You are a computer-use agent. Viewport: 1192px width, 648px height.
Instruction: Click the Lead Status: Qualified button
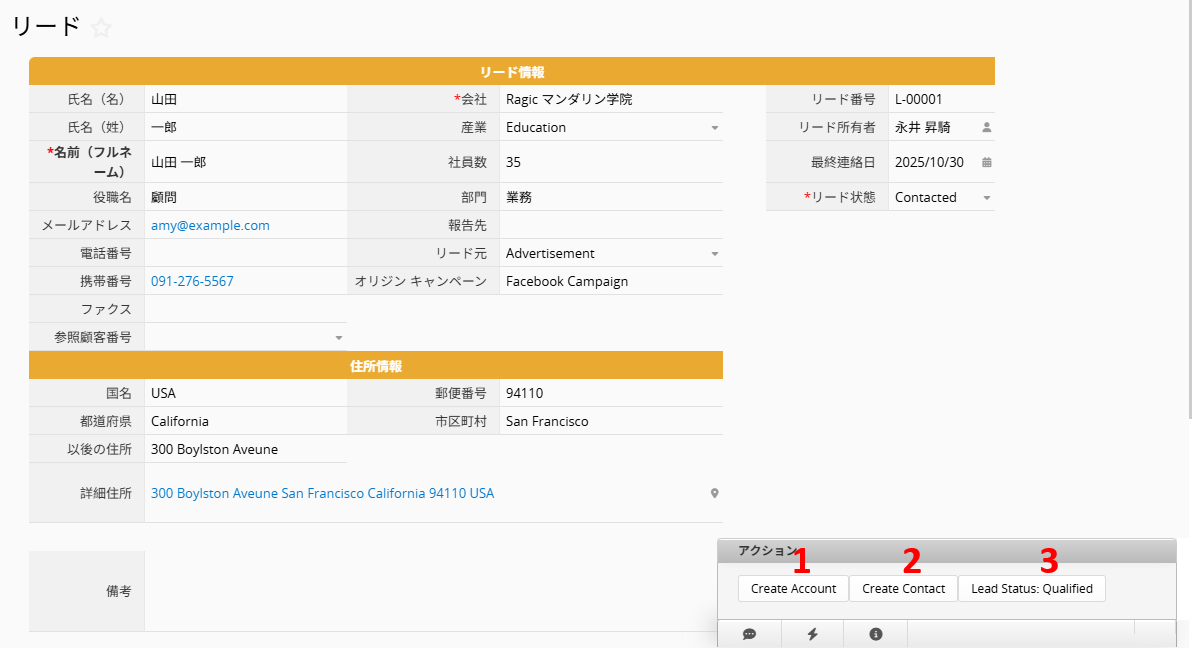pos(1031,589)
